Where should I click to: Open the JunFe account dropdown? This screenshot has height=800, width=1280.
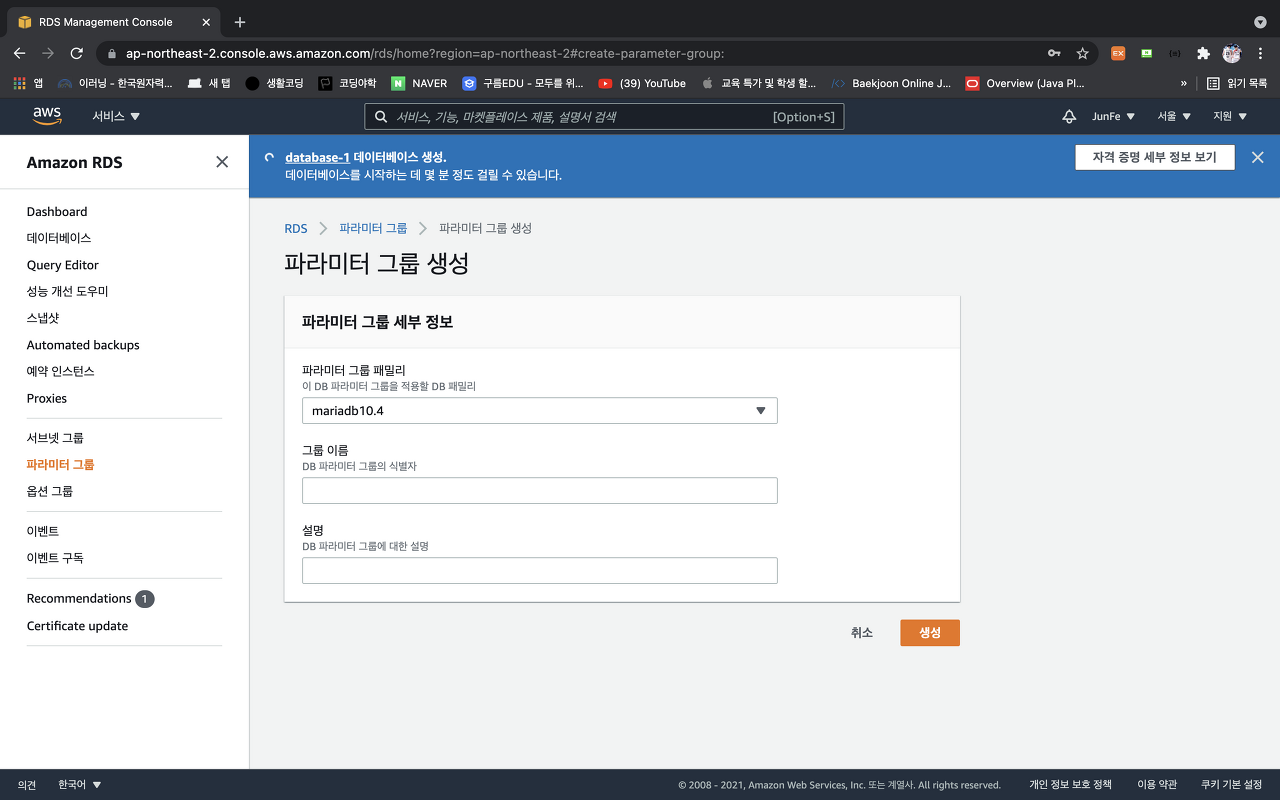[x=1113, y=116]
